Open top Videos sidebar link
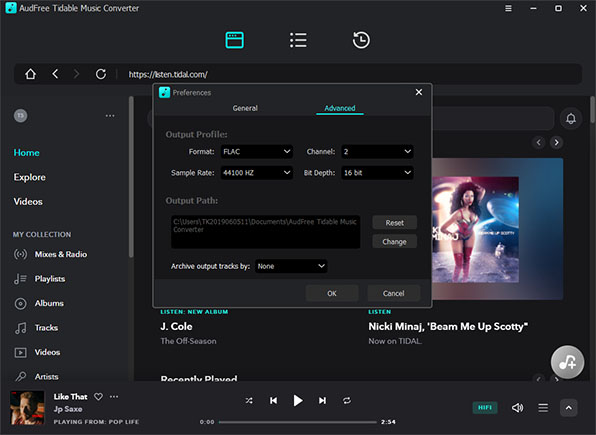This screenshot has width=596, height=435. (28, 202)
